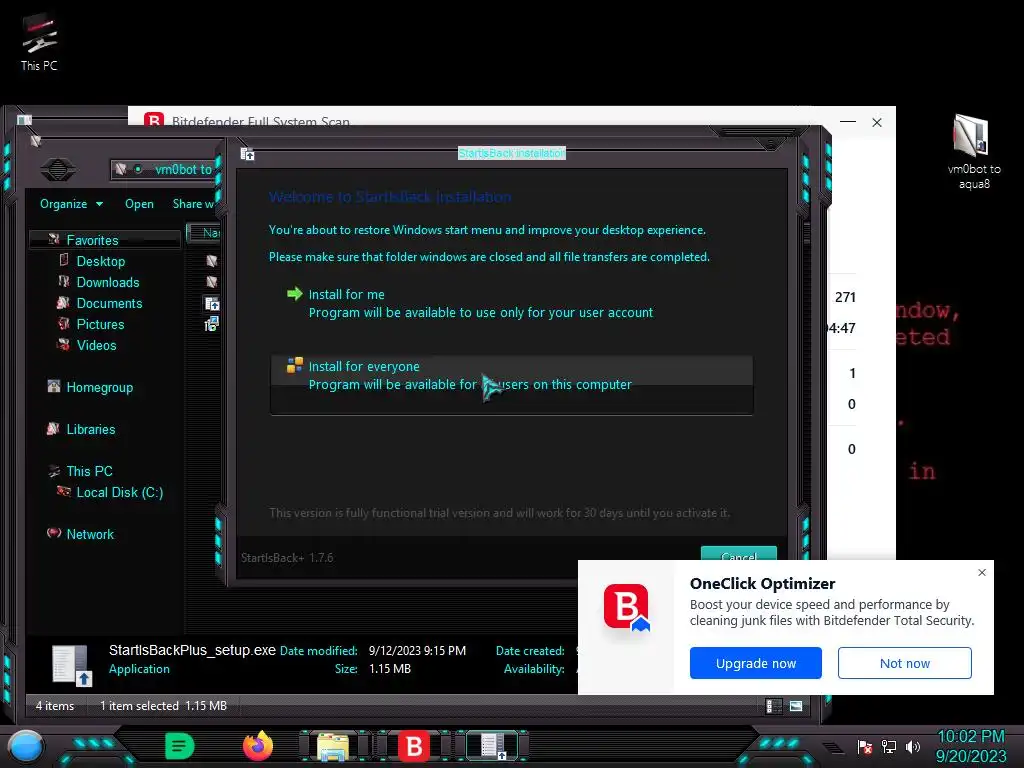Screen dimensions: 1024x768
Task: Click the volume speaker tray icon
Action: click(913, 746)
